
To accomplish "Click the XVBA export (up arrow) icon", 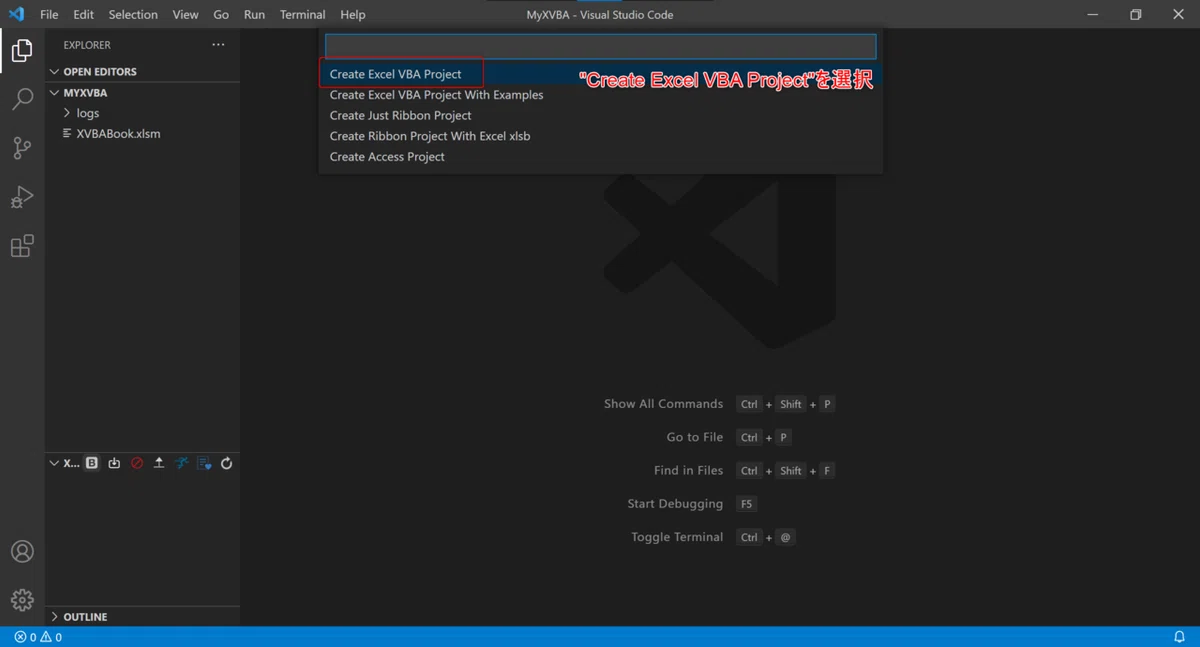I will point(159,463).
